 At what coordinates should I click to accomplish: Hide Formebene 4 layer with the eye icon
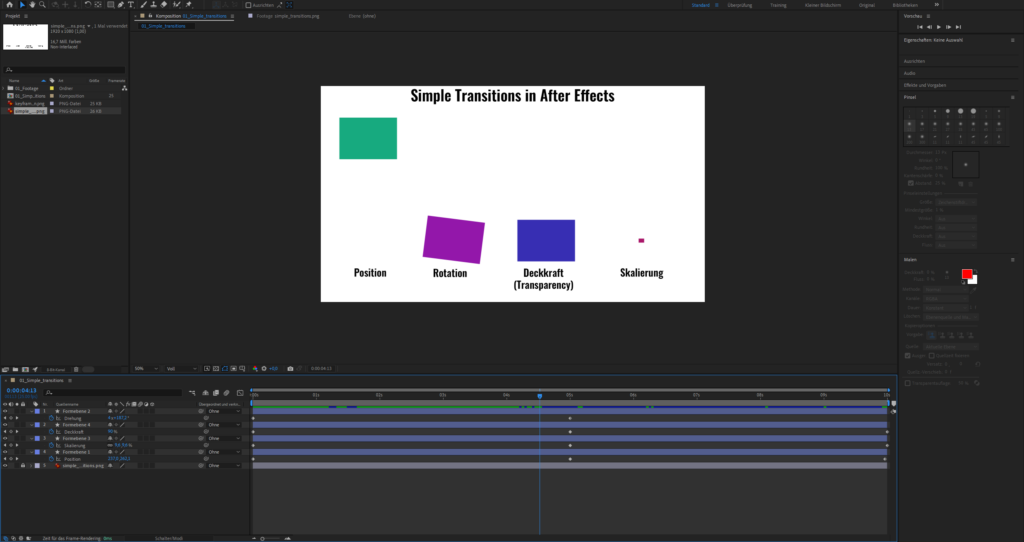pos(5,424)
